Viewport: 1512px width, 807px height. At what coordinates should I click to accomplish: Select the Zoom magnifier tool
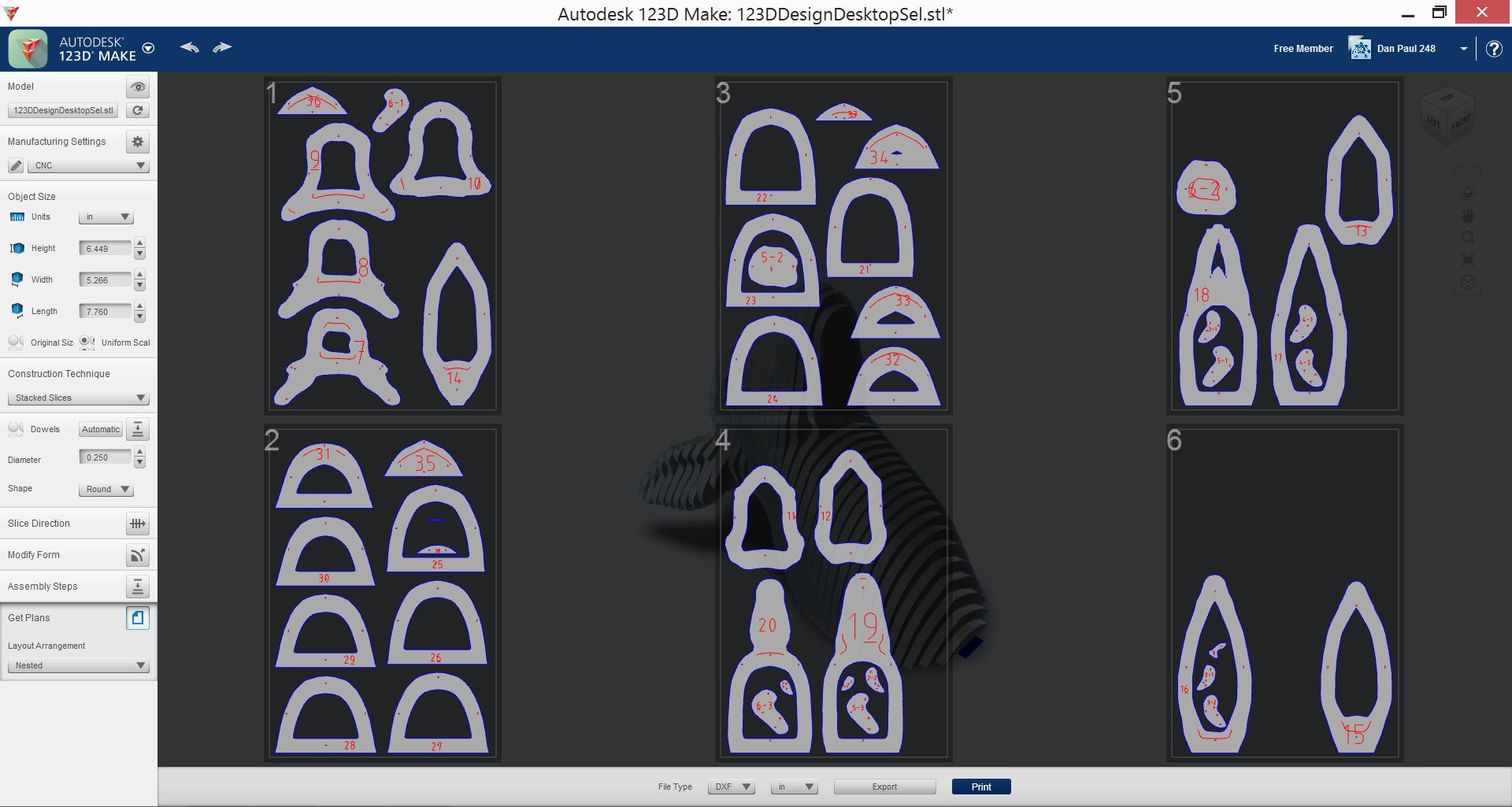pos(1468,237)
